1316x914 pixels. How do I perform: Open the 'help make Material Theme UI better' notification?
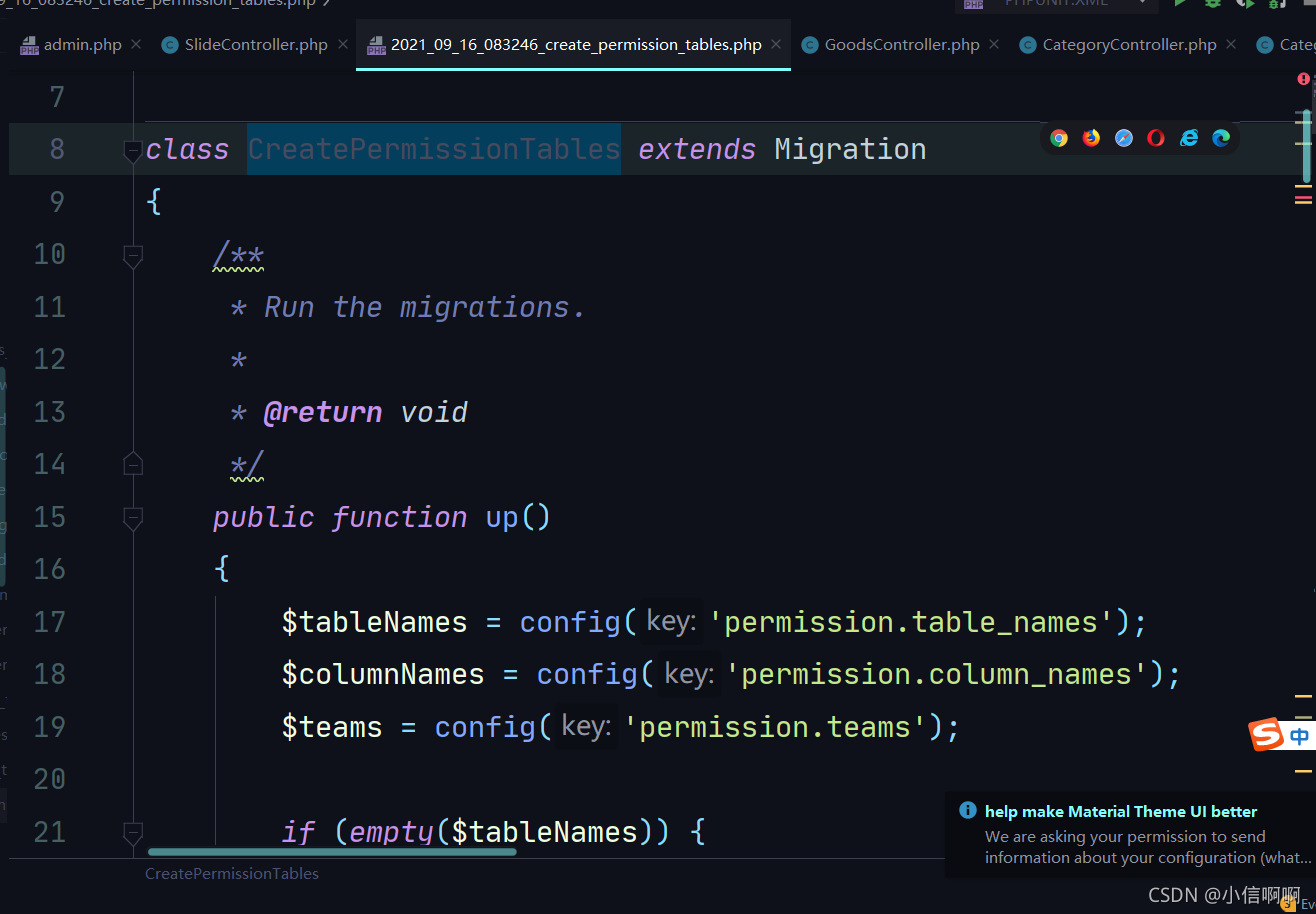[1121, 811]
